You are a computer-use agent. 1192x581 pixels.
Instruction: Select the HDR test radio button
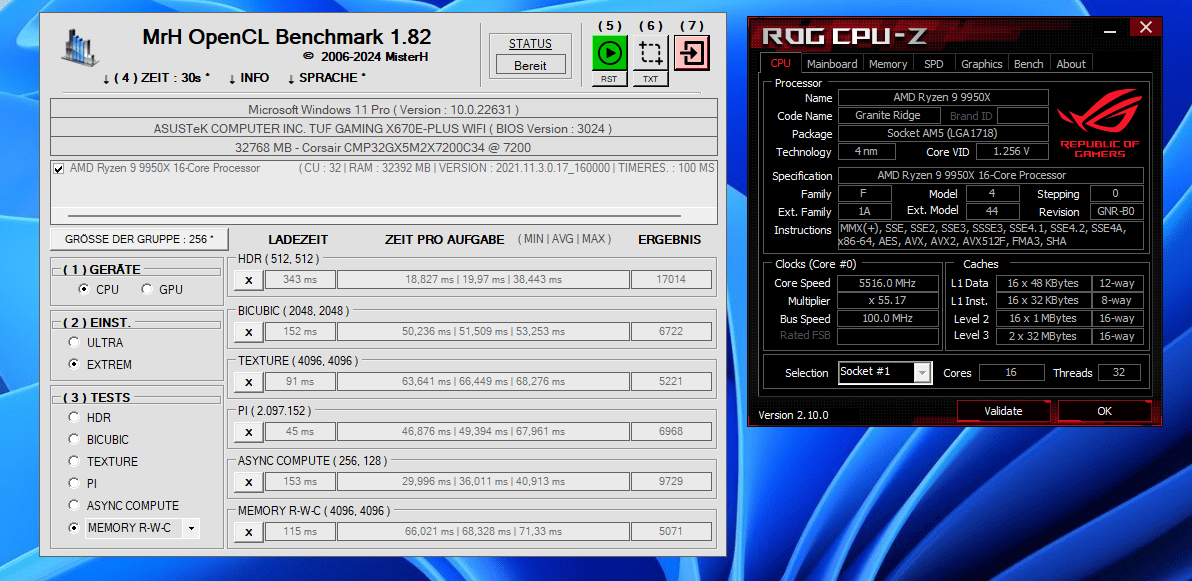pos(74,417)
